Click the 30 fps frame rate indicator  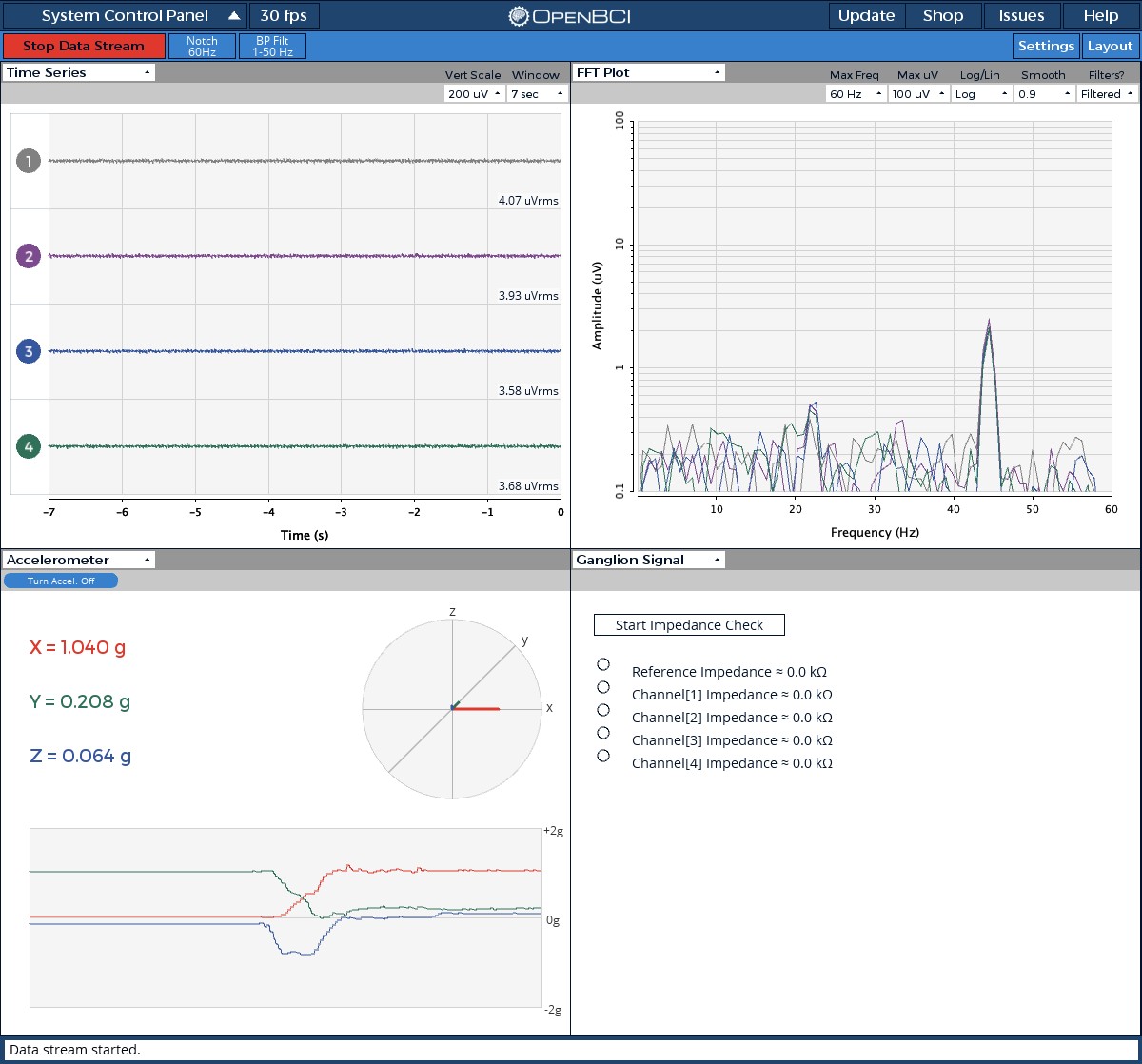(x=285, y=15)
